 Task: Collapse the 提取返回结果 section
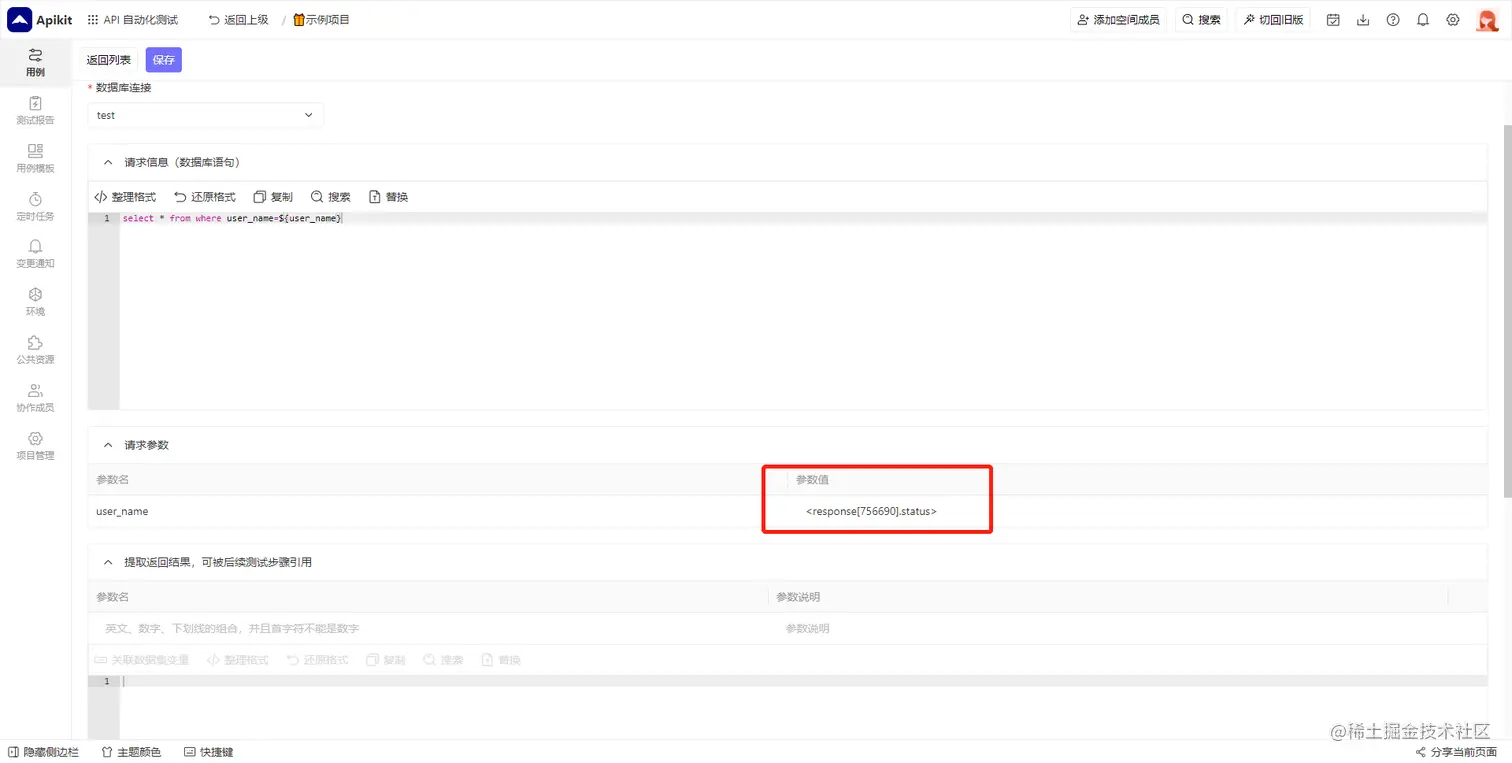tap(108, 562)
